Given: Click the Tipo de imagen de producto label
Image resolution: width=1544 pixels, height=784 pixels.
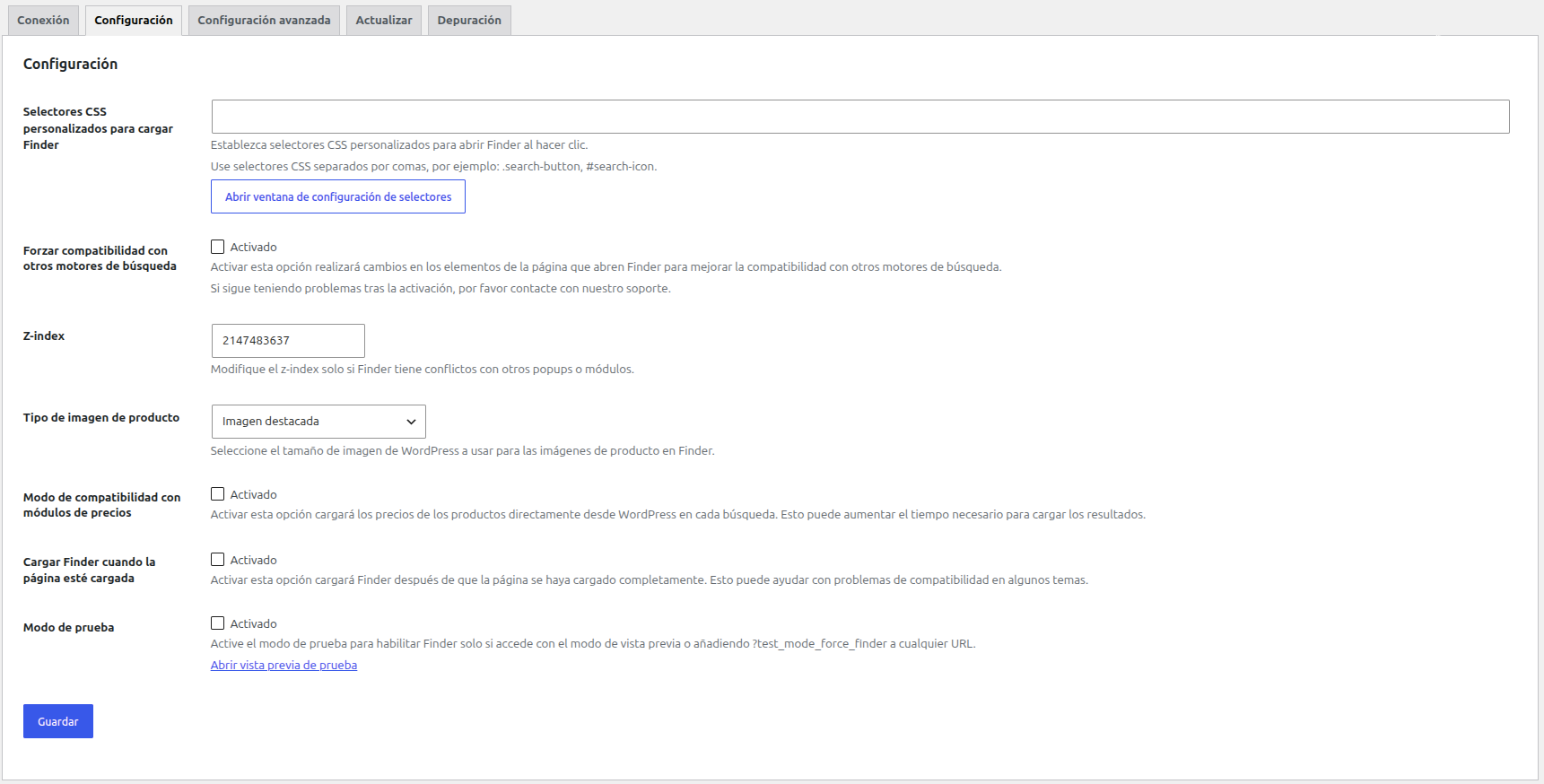Looking at the screenshot, I should coord(101,417).
